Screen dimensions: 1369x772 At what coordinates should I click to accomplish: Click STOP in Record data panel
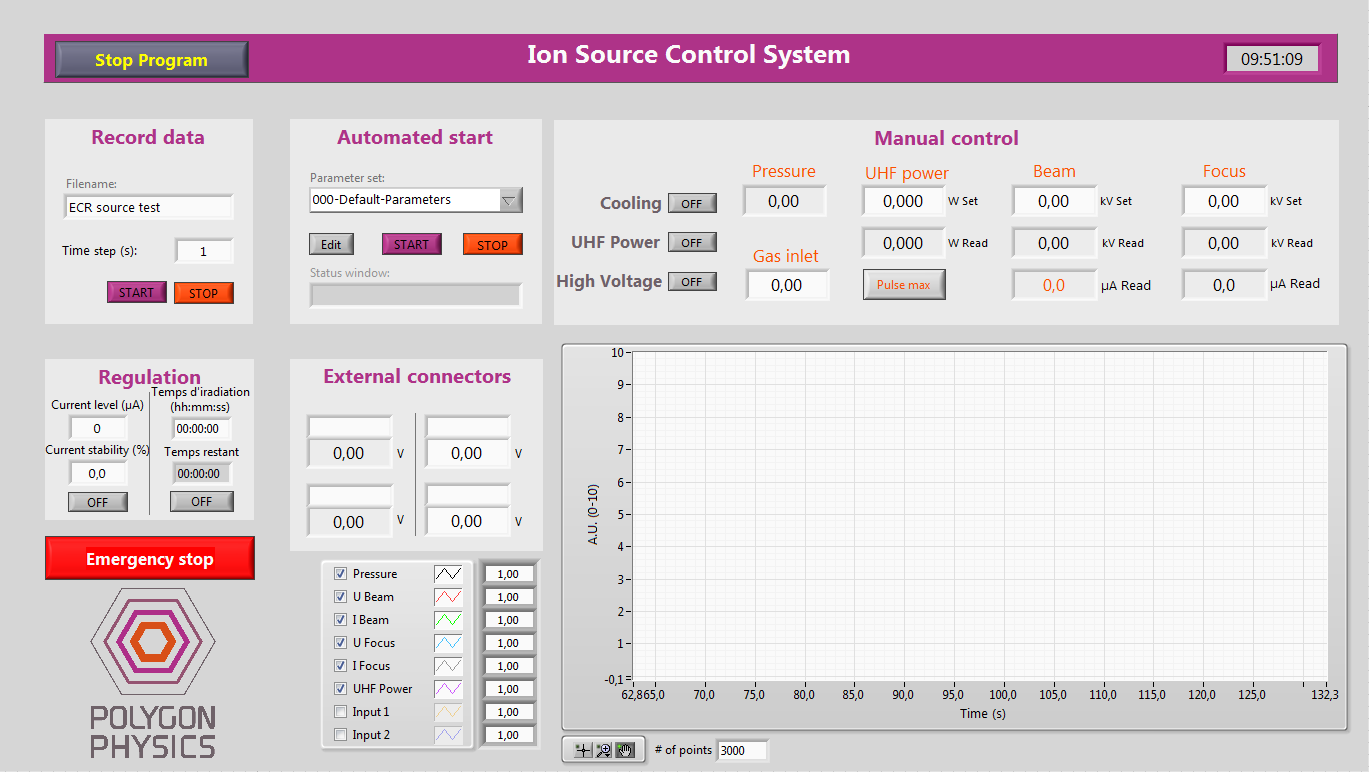203,293
